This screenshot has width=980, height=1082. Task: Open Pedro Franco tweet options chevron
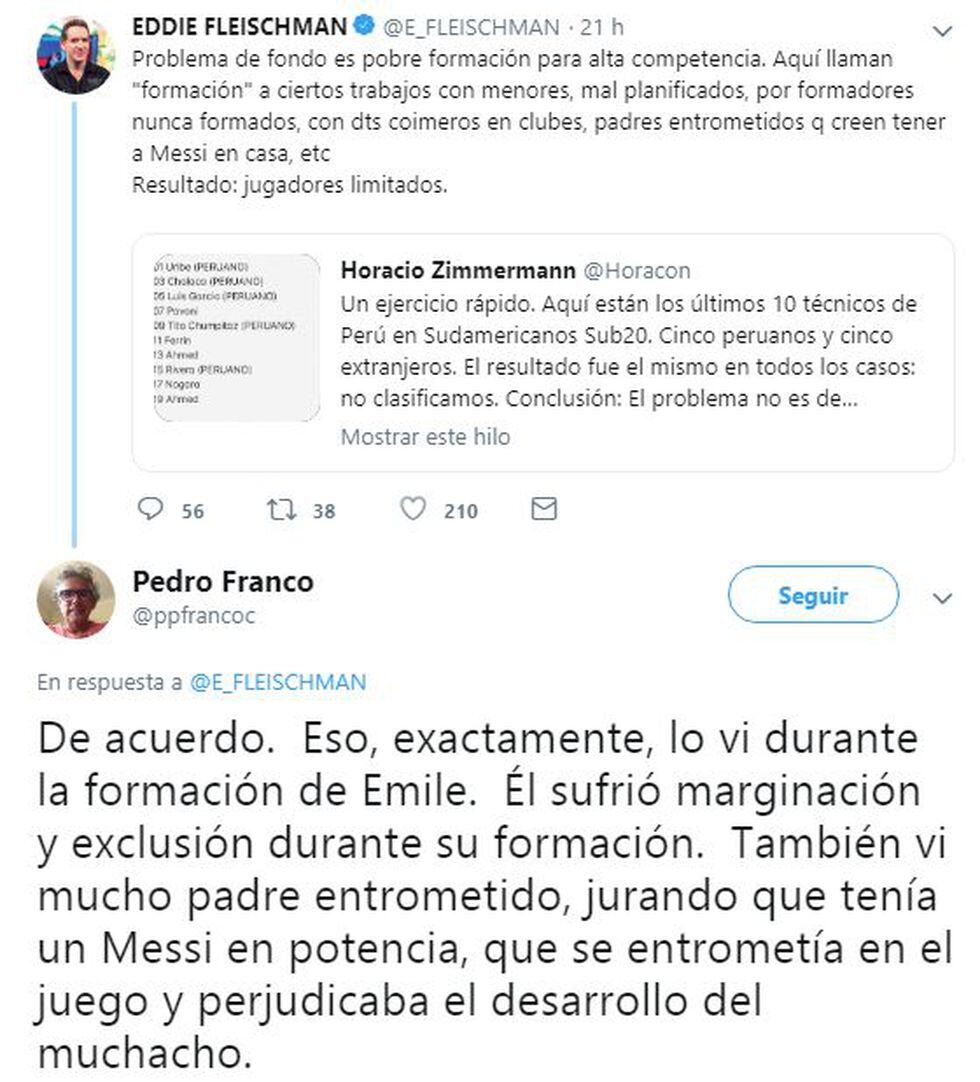[x=941, y=598]
